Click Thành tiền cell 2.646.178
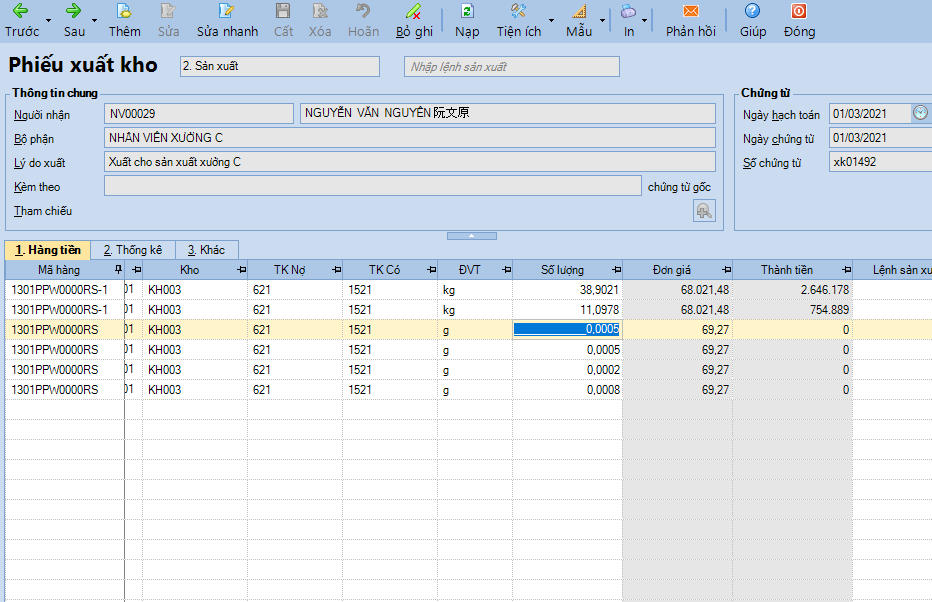This screenshot has width=932, height=602. click(792, 290)
